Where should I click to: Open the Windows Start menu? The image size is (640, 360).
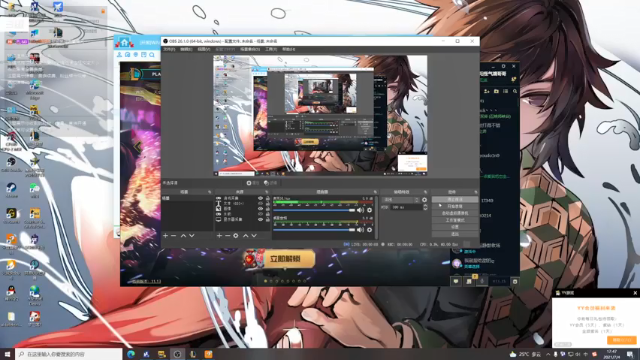[7, 354]
